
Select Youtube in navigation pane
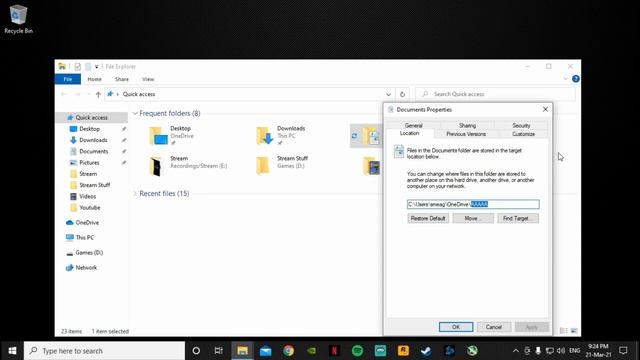coord(89,208)
